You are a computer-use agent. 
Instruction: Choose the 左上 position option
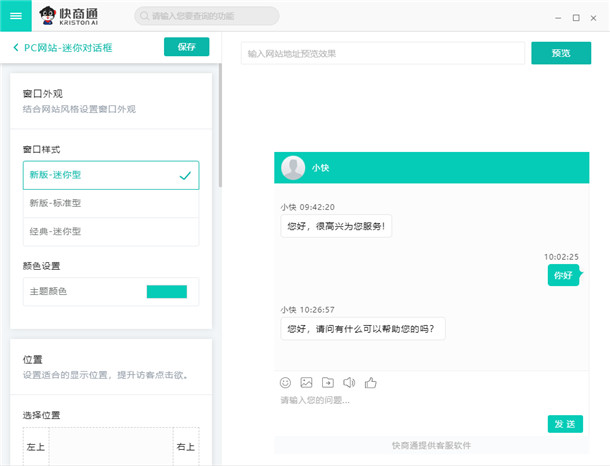36,445
